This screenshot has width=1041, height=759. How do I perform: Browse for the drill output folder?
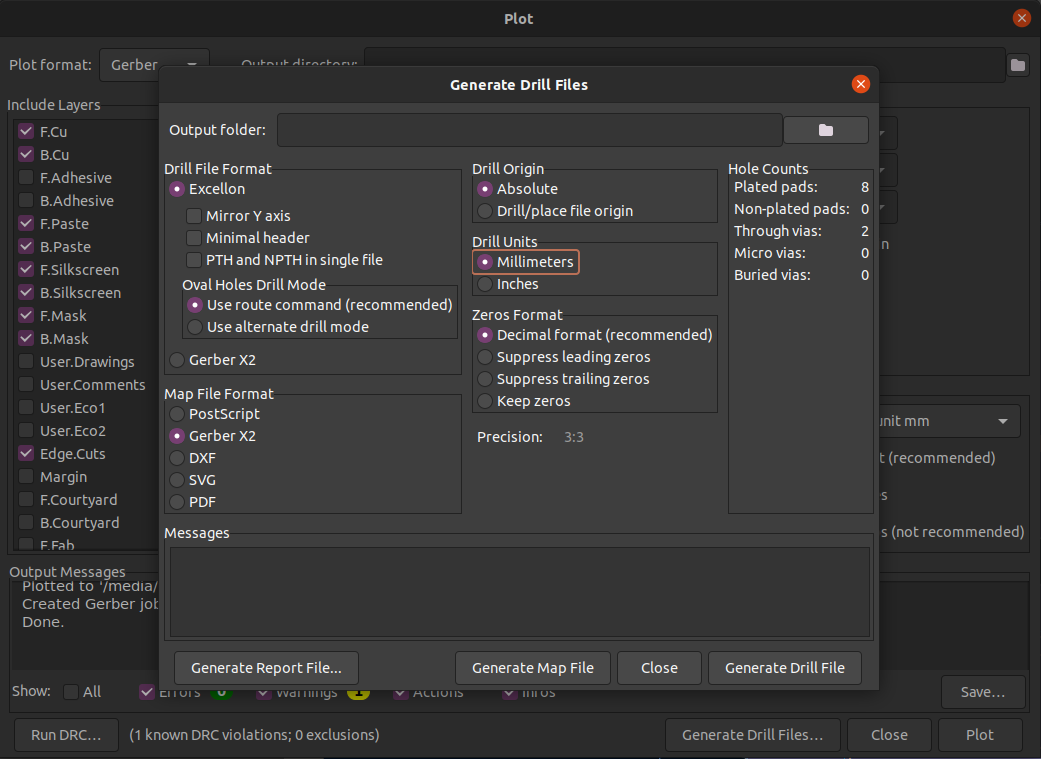825,129
